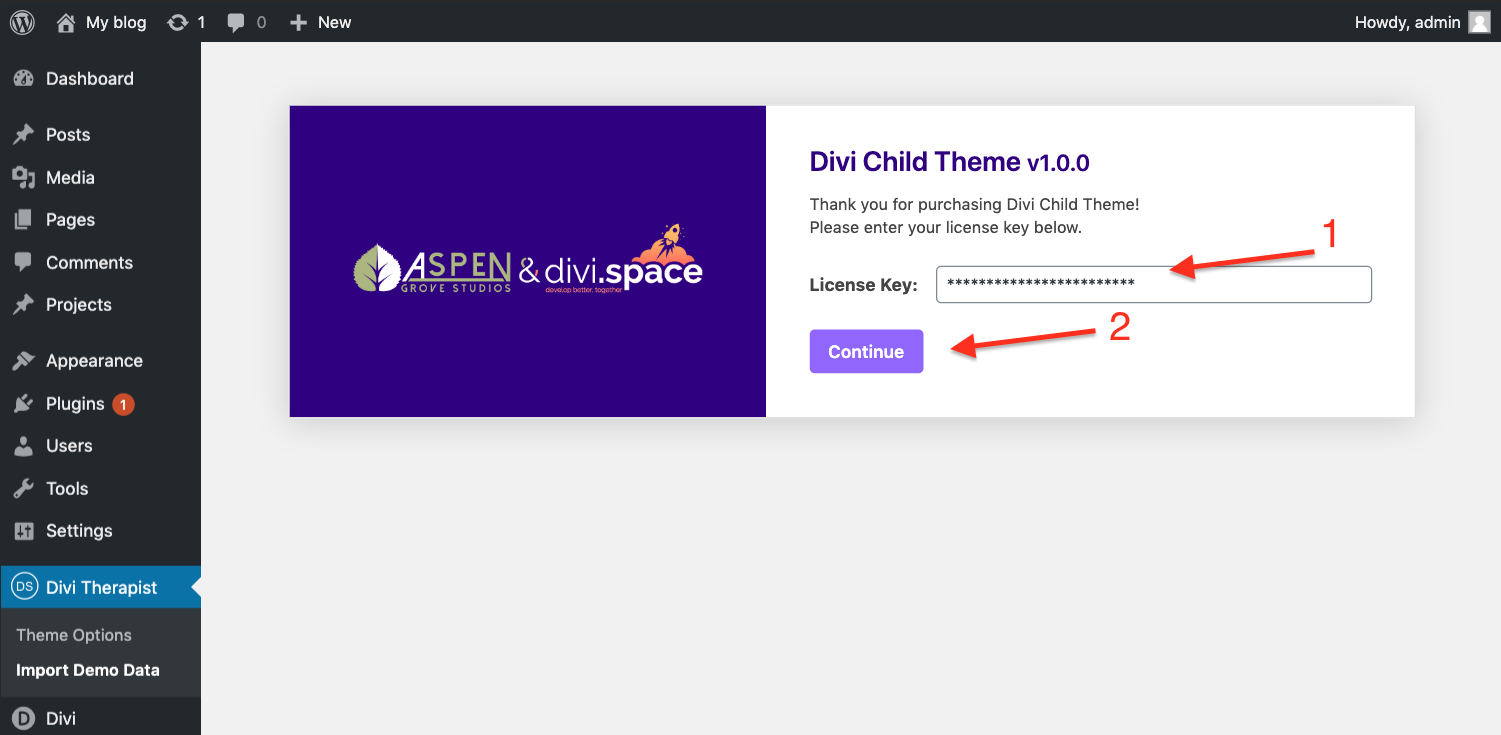Click the home icon beside My blog
1501x735 pixels.
click(x=66, y=22)
